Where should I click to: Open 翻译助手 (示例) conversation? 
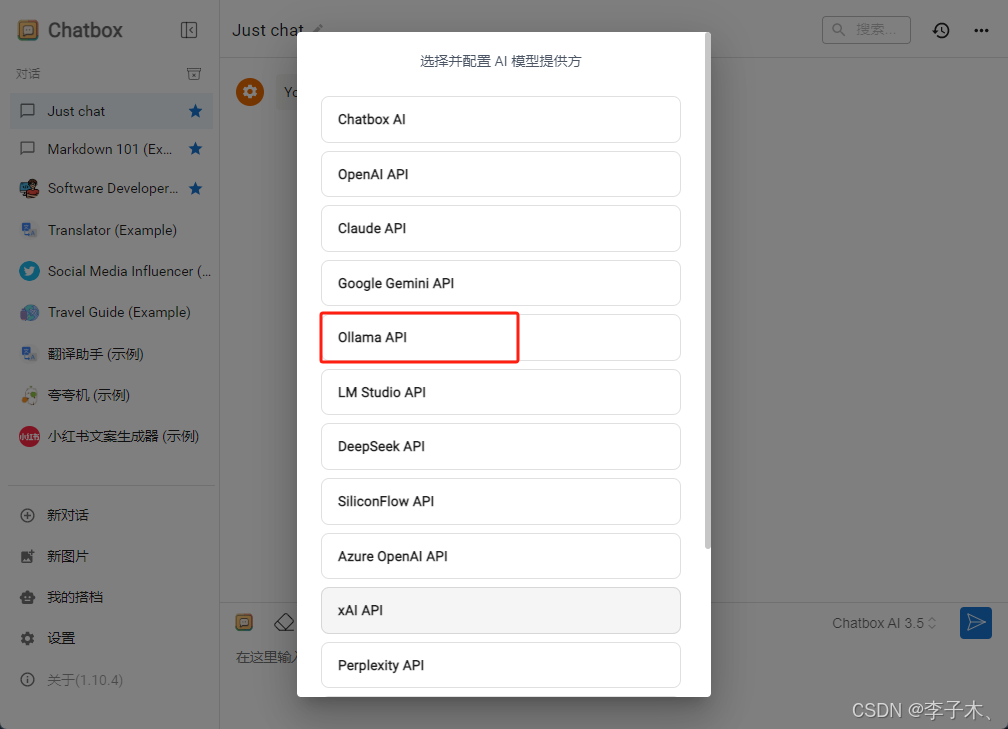[112, 354]
